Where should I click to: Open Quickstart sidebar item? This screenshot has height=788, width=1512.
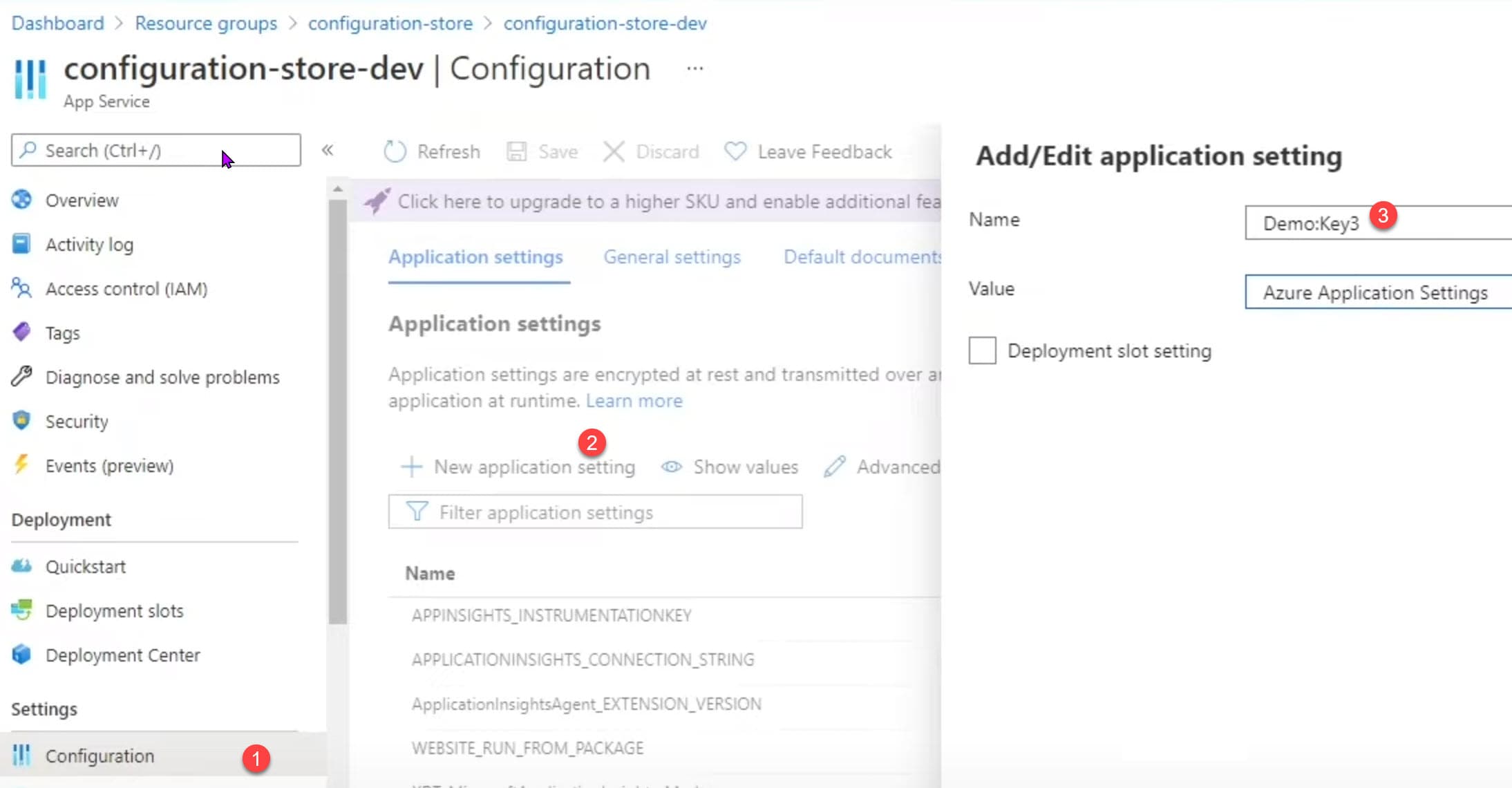[86, 567]
